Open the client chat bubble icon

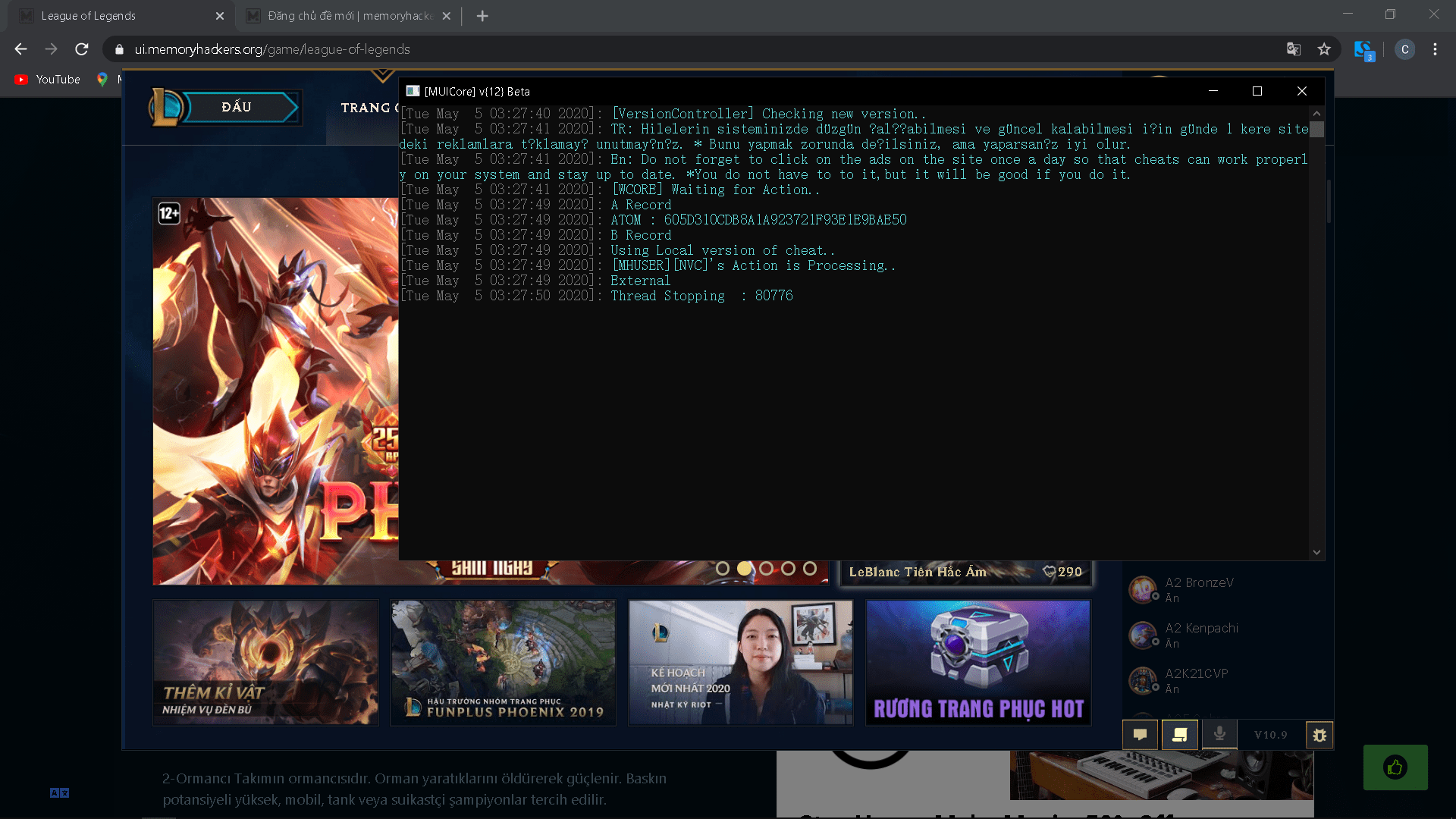(x=1140, y=735)
